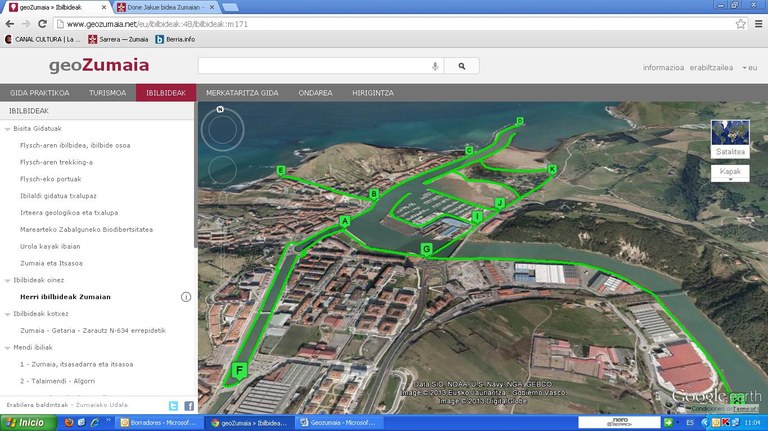Collapse the Mendi ibiliak group

pos(7,348)
